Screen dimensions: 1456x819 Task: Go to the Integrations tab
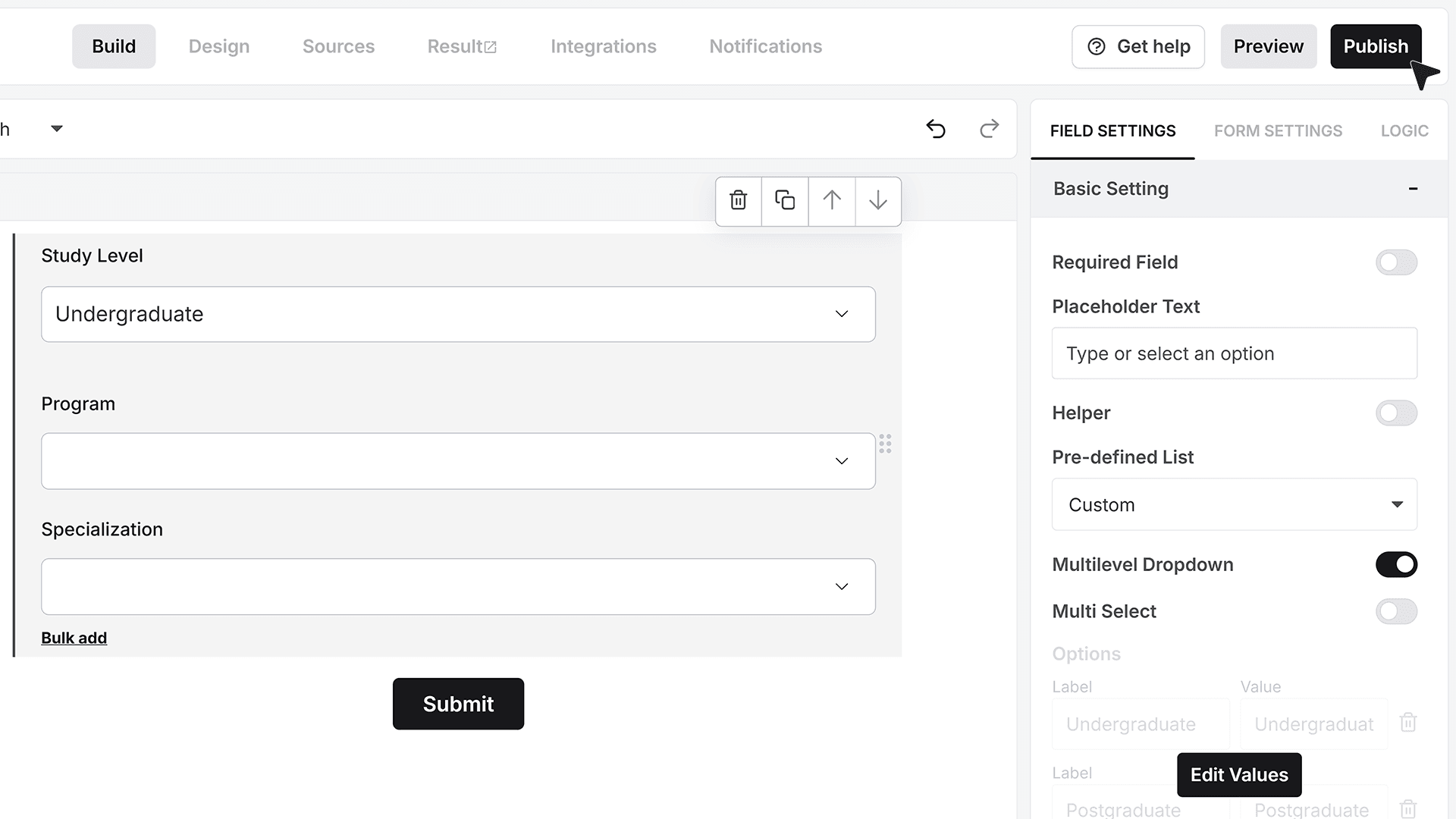coord(604,46)
